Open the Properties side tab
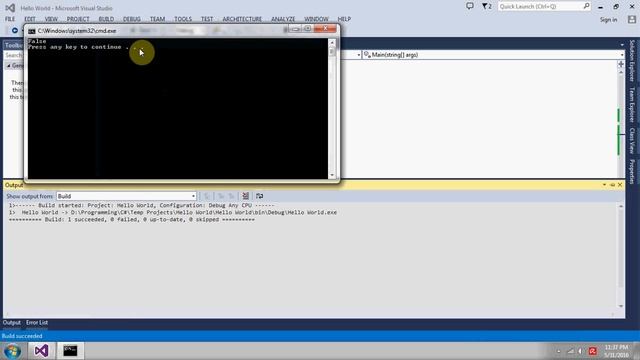Viewport: 640px width, 360px height. click(632, 171)
